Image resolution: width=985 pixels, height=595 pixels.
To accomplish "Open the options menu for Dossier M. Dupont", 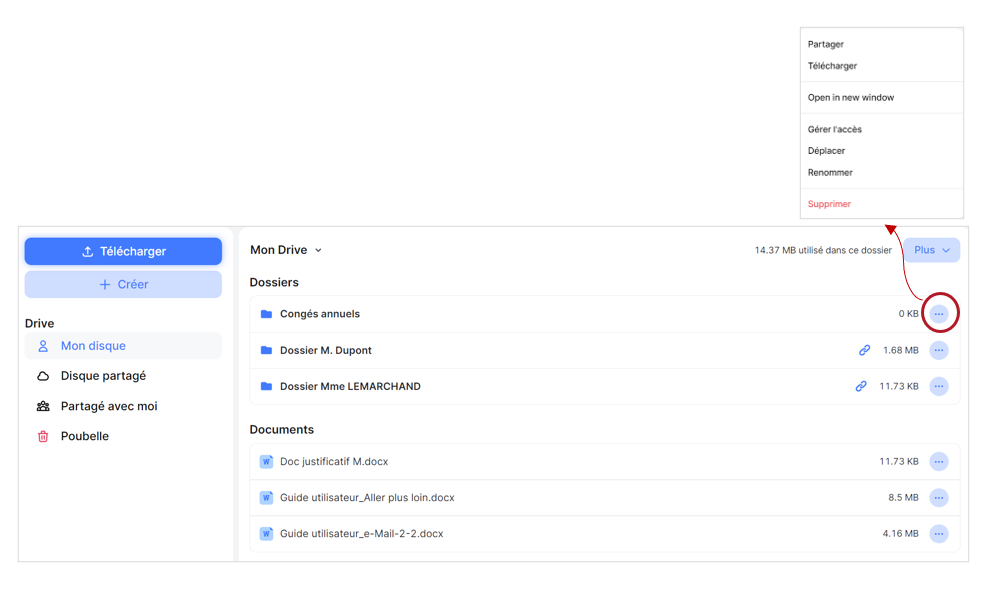I will coord(939,350).
